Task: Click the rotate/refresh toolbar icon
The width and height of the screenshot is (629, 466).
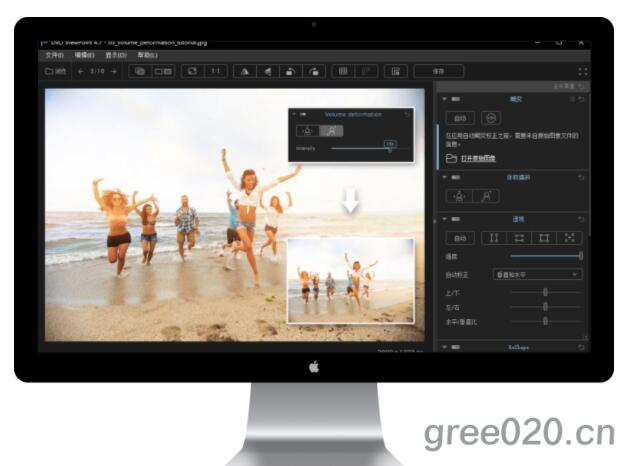Action: point(190,71)
